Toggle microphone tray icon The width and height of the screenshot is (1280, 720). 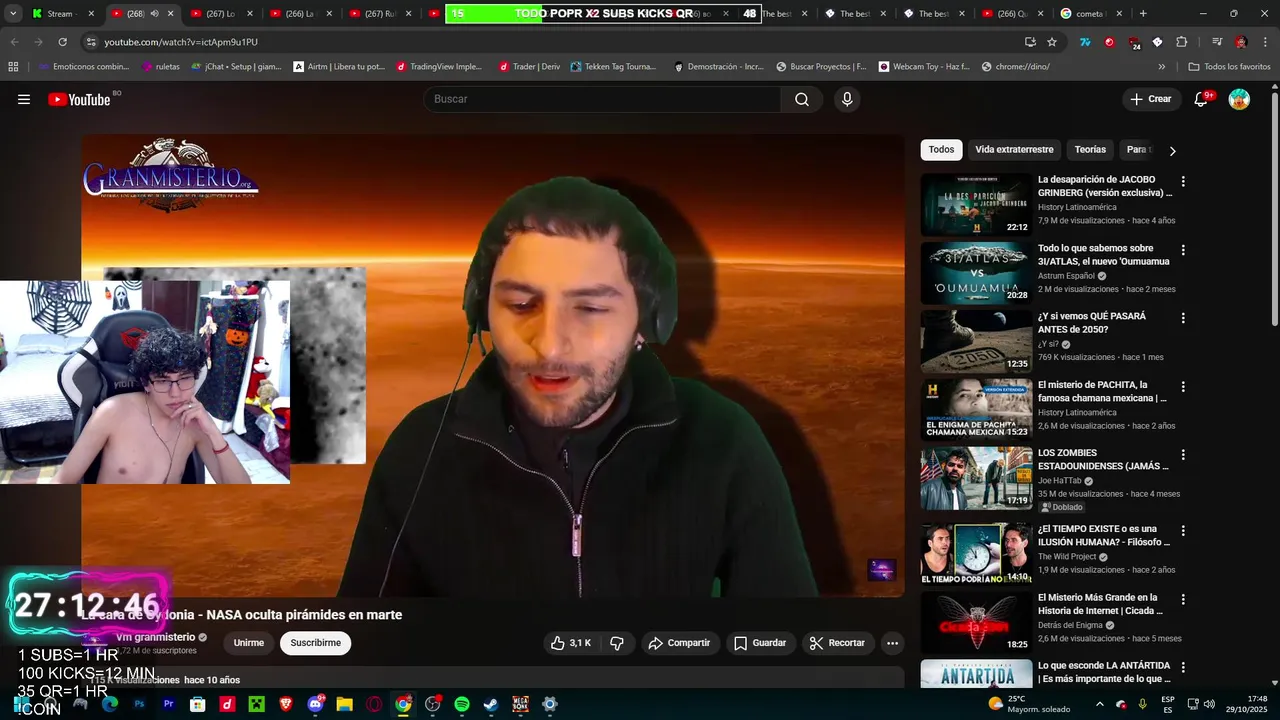pyautogui.click(x=1142, y=704)
